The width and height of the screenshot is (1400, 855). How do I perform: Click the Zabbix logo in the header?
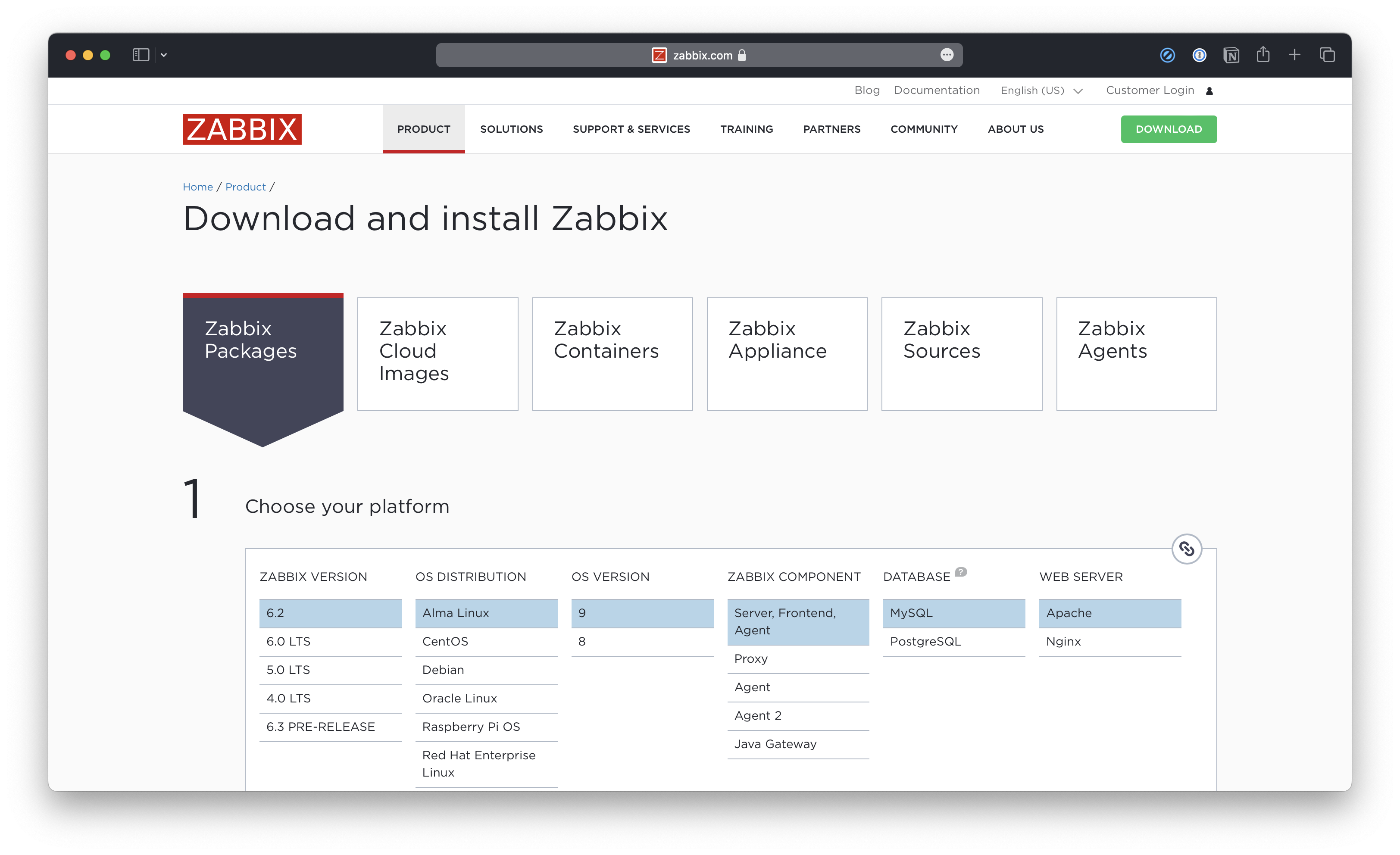click(241, 129)
